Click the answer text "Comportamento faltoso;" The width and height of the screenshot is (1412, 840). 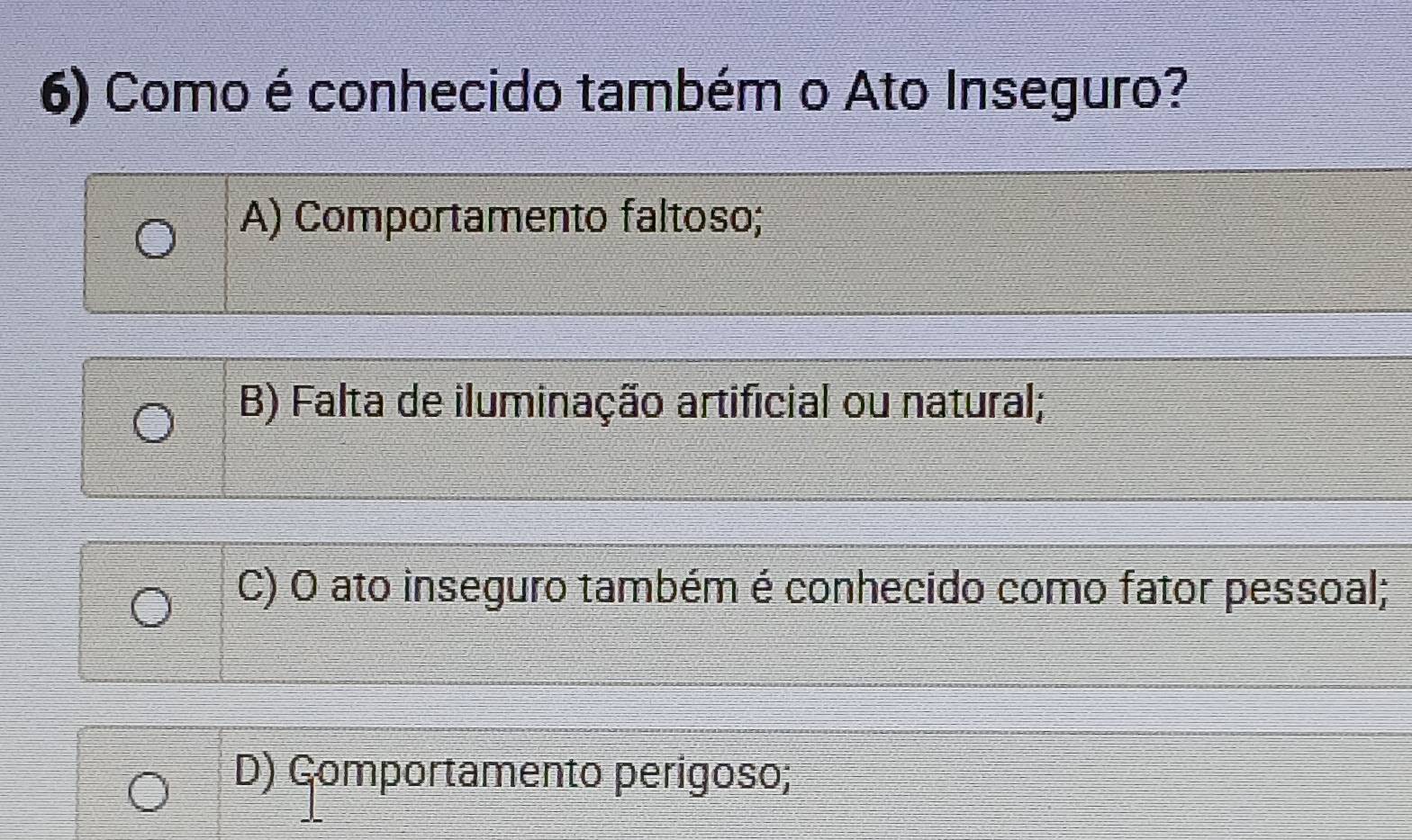(x=529, y=217)
